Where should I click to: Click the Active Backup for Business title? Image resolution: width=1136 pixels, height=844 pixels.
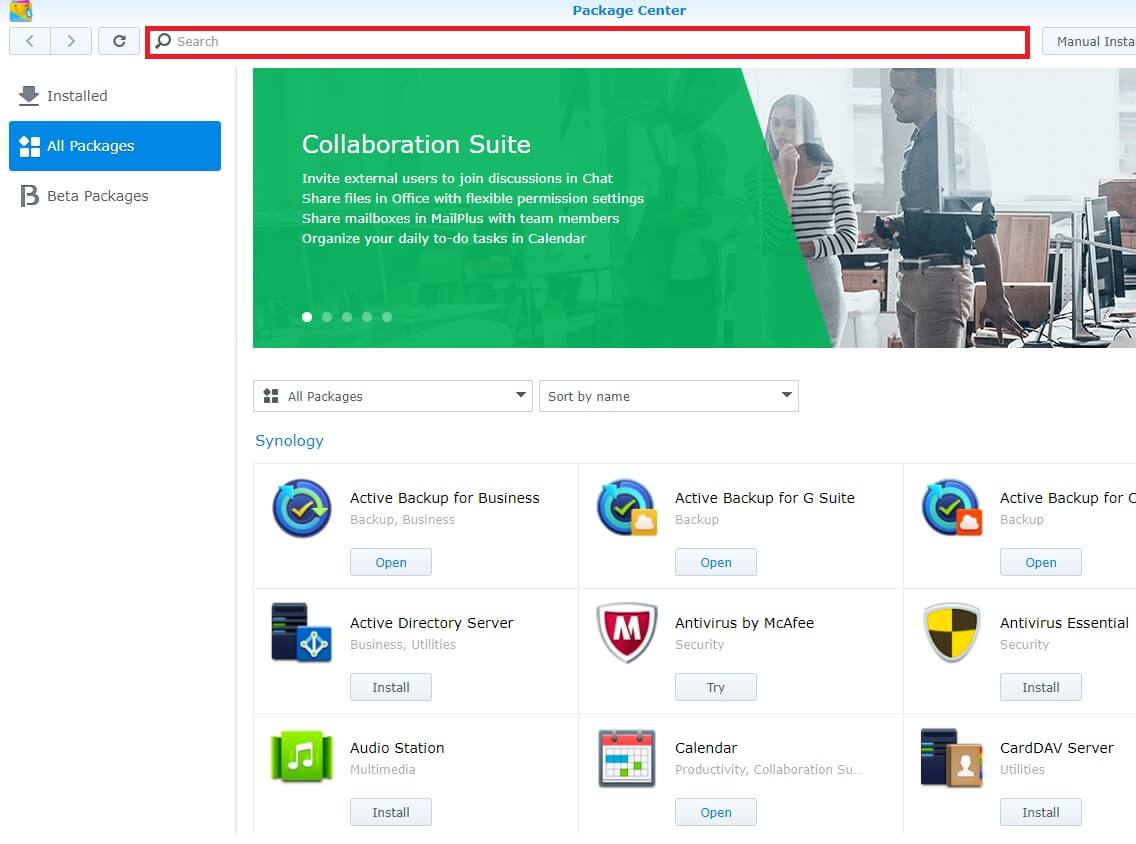[x=445, y=498]
